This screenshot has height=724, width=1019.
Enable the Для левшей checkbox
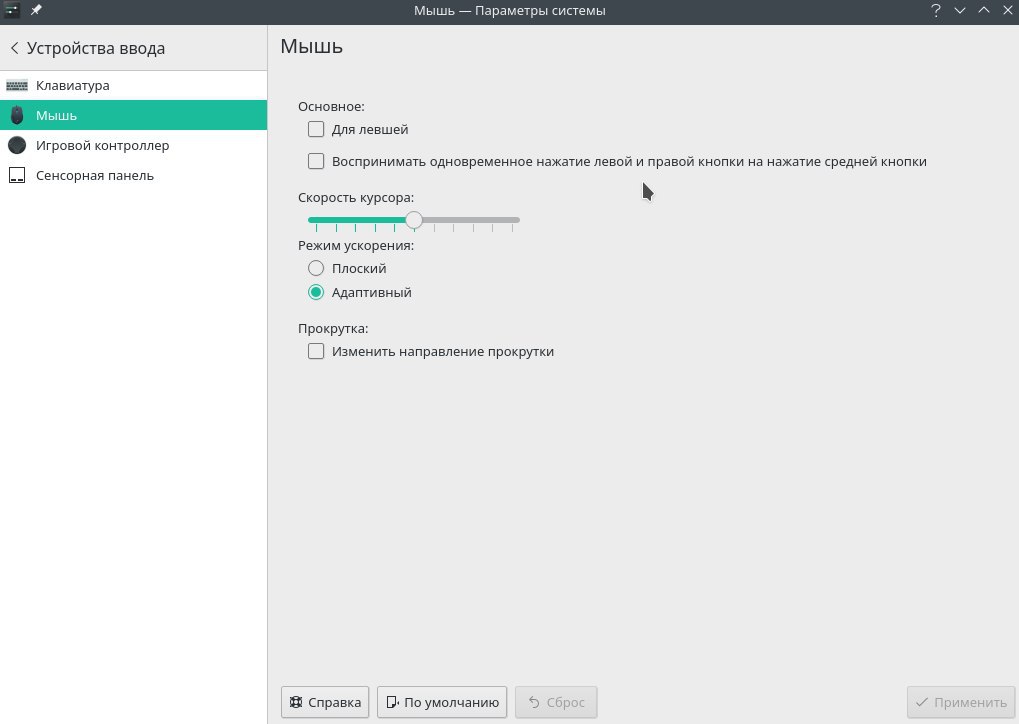tap(316, 129)
